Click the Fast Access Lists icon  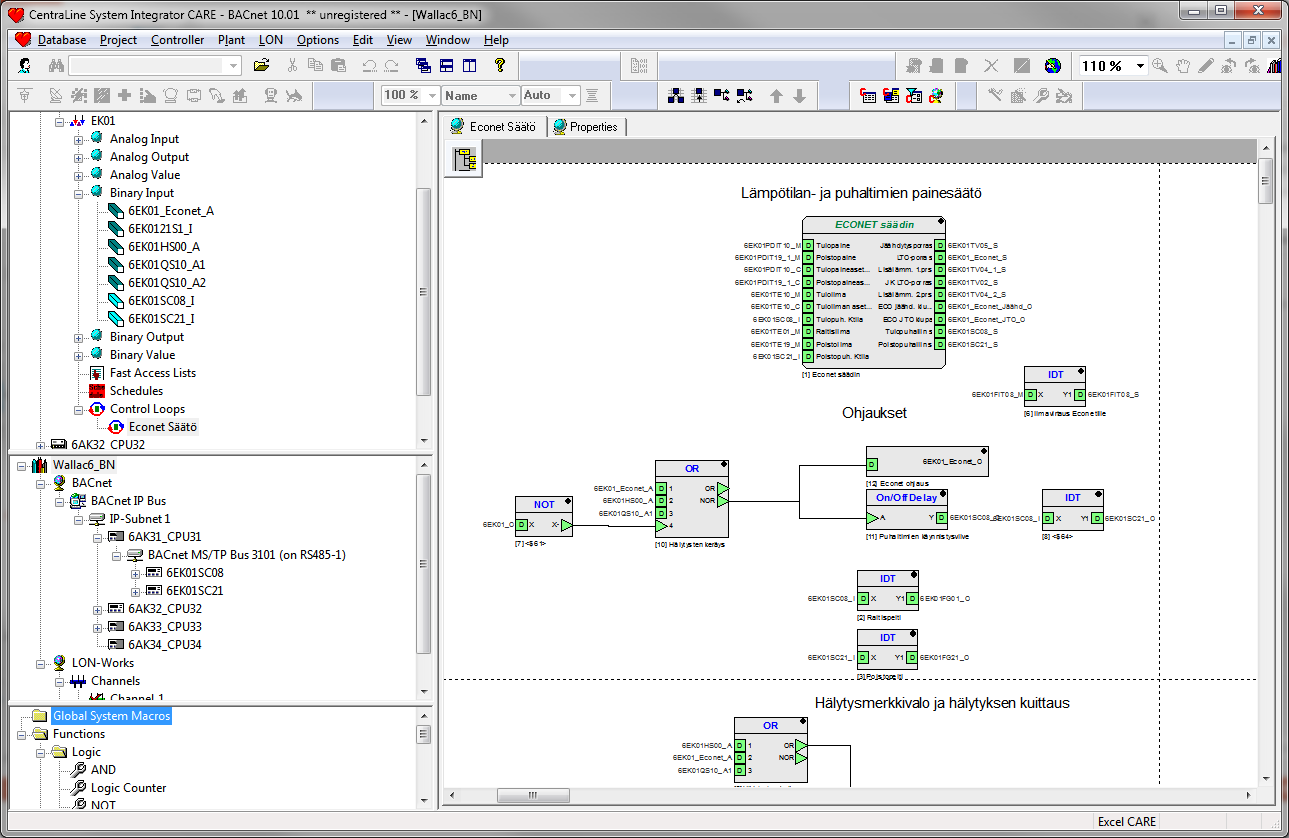coord(97,373)
